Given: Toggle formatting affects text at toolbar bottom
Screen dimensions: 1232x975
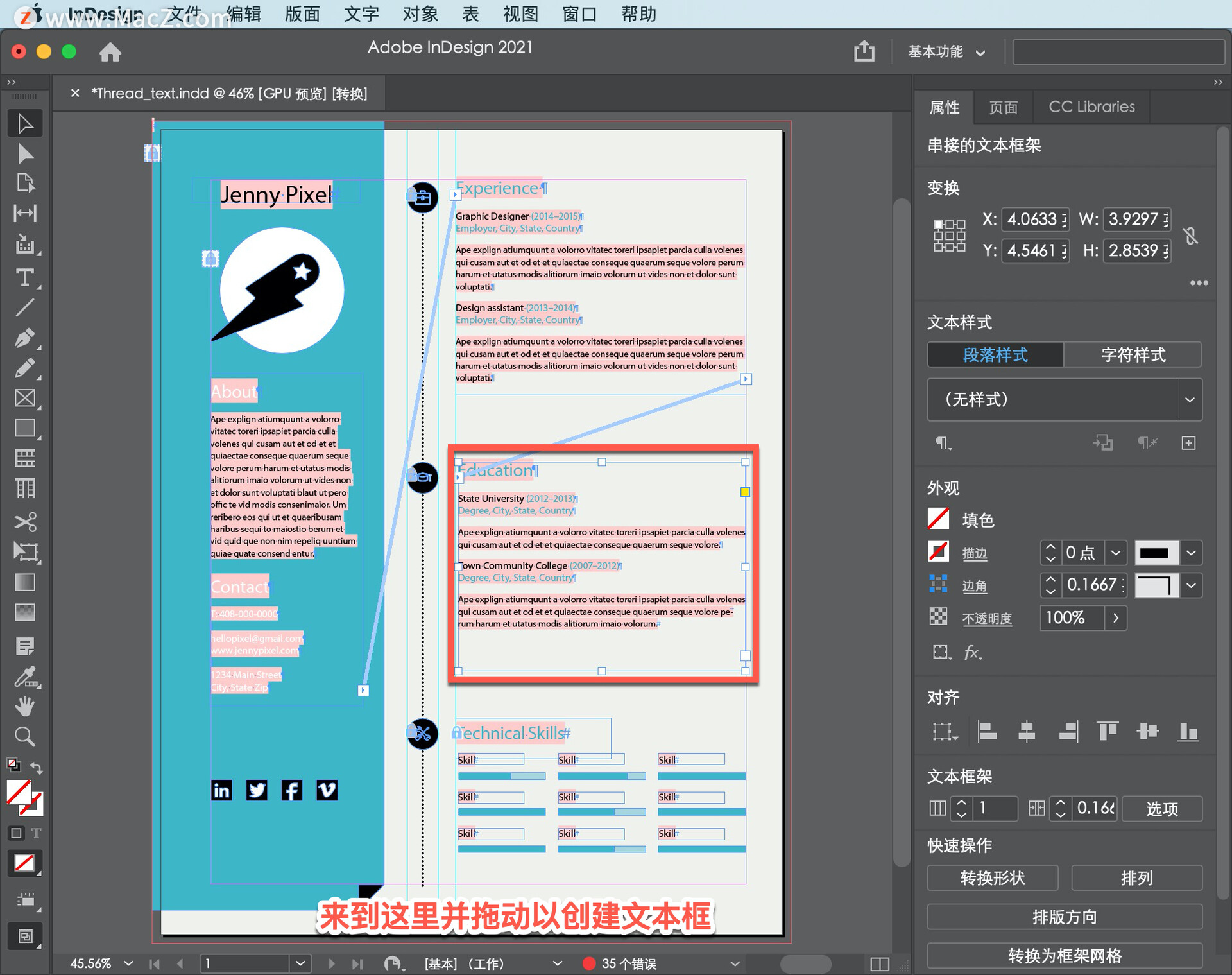Looking at the screenshot, I should 37,833.
